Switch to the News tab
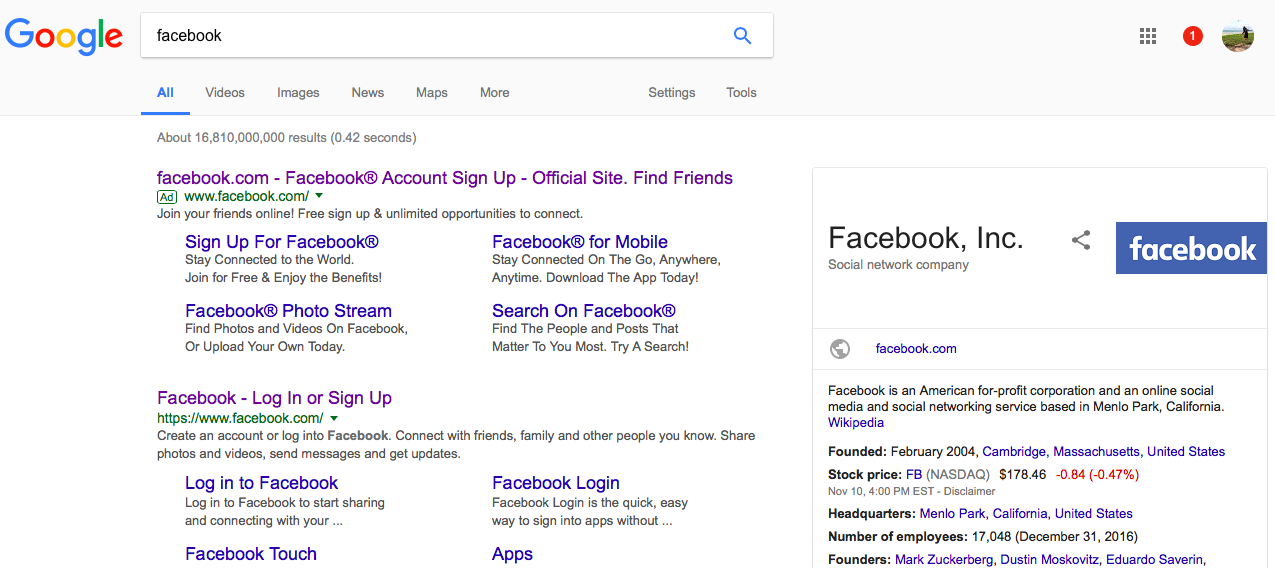 (x=367, y=93)
